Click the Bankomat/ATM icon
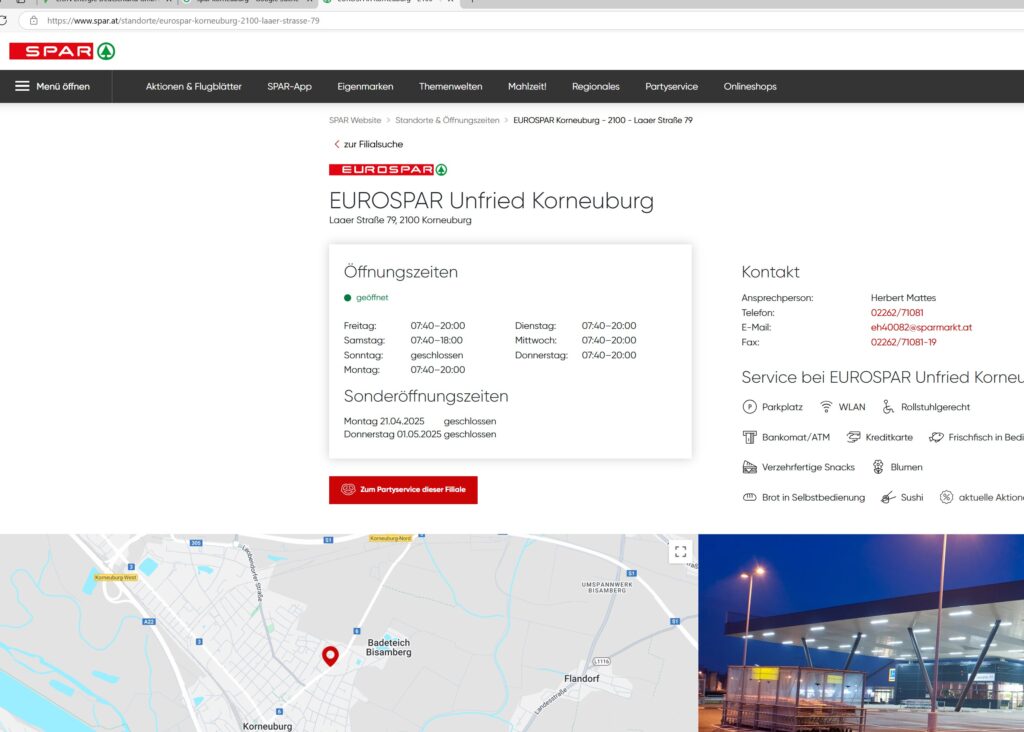 [x=749, y=437]
